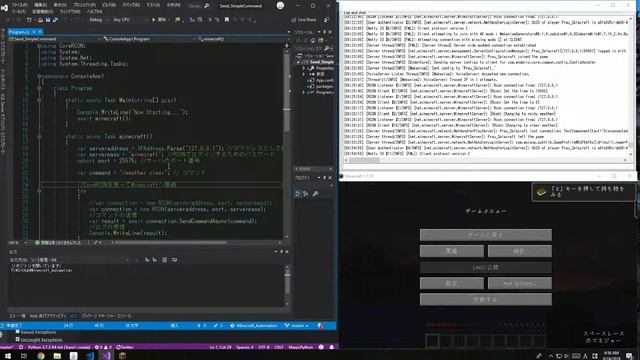The width and height of the screenshot is (640, 360).
Task: Click the Save All icon in toolbar
Action: pos(55,20)
